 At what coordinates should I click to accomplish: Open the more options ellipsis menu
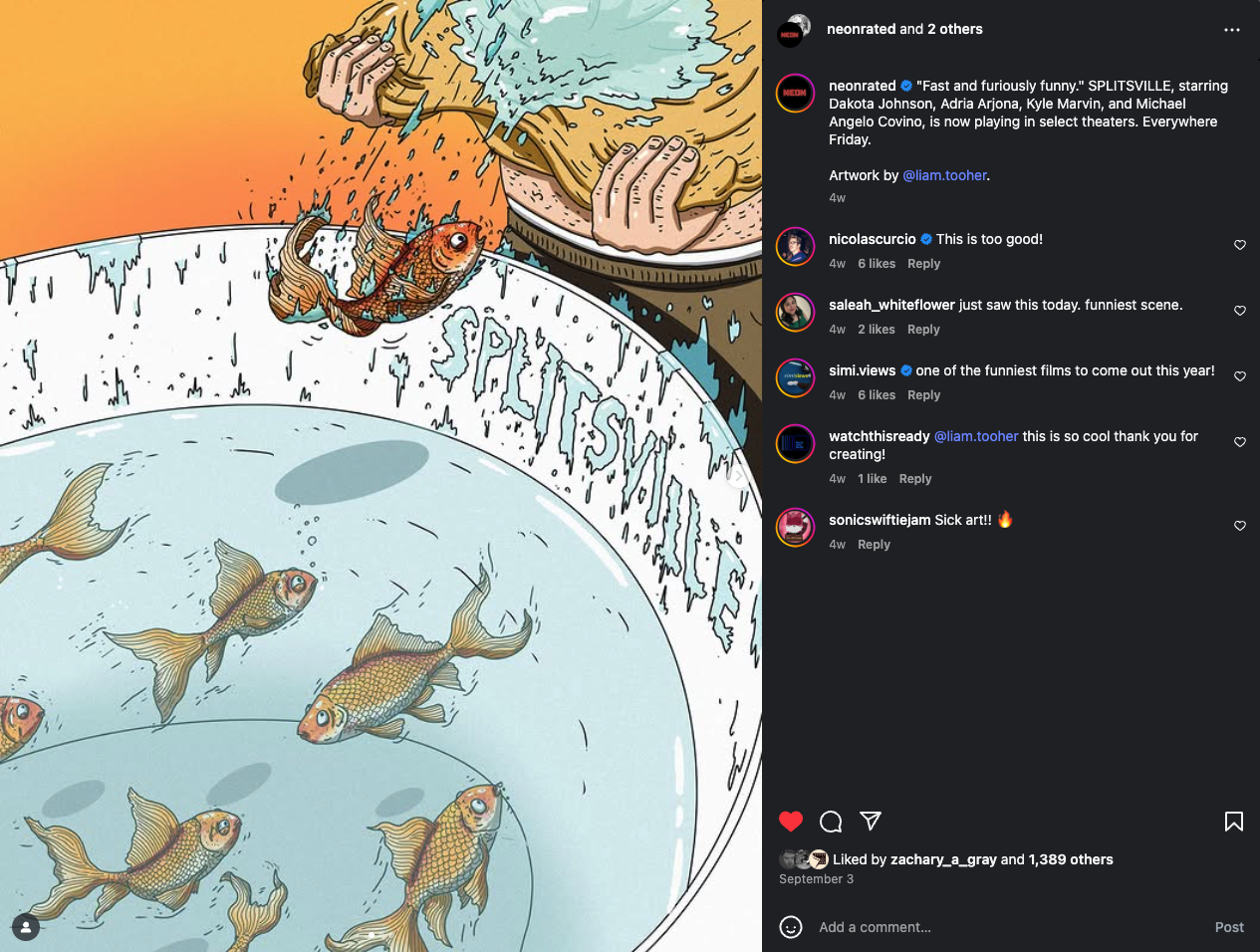pyautogui.click(x=1232, y=30)
